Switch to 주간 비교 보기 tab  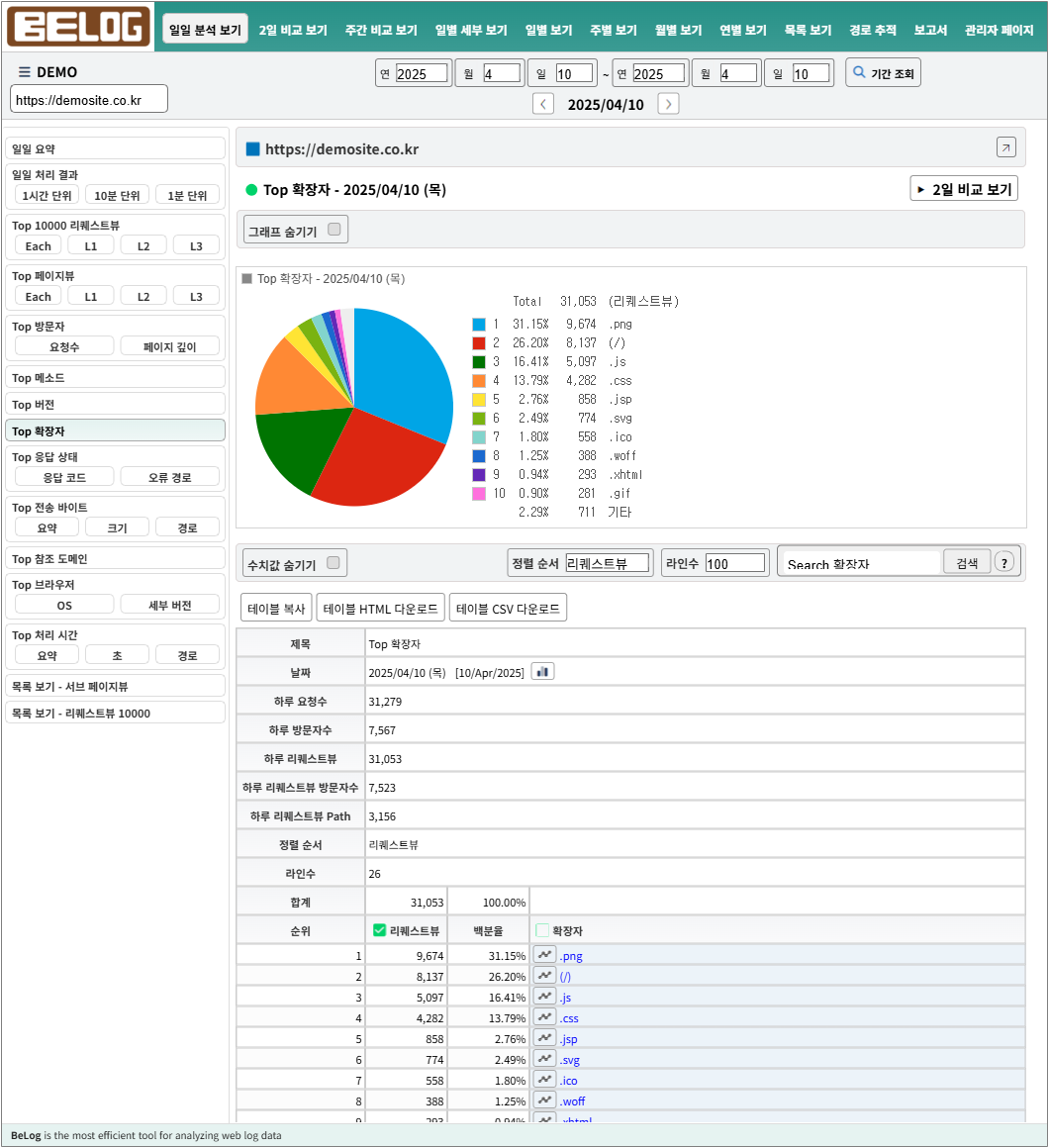[x=381, y=30]
